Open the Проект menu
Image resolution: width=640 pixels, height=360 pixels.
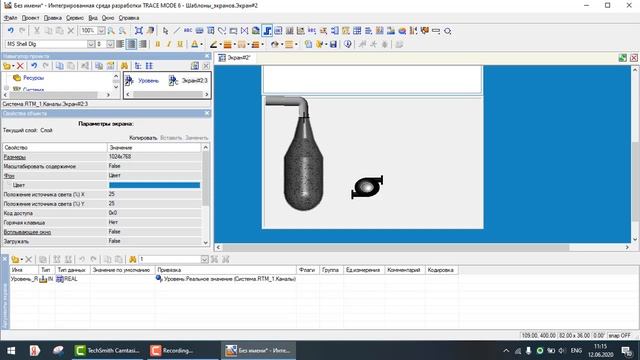point(31,18)
